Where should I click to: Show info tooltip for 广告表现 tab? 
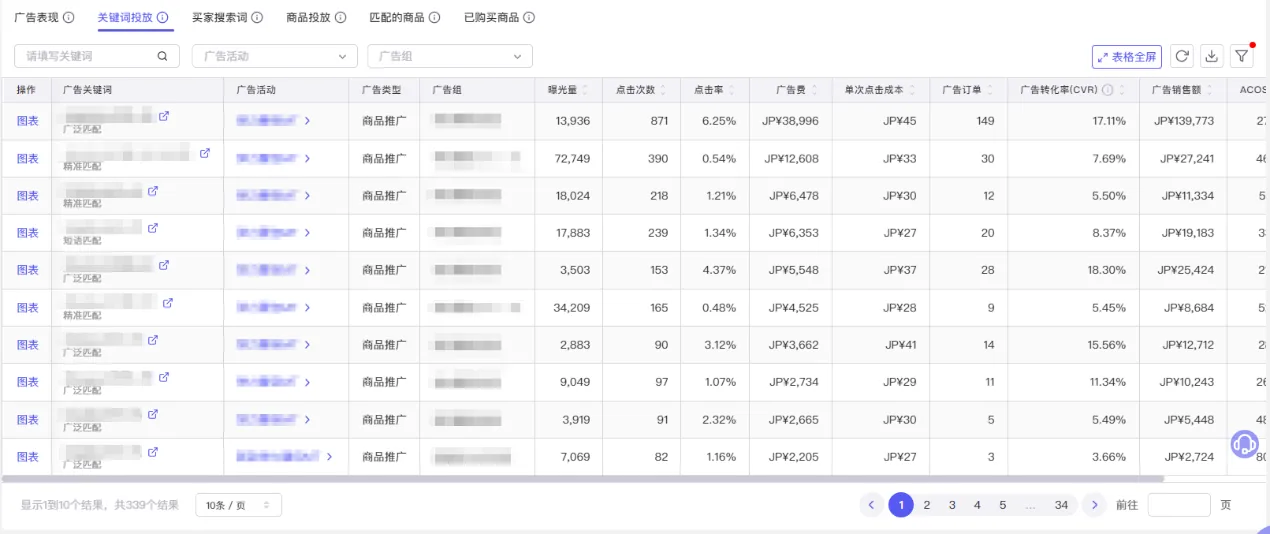(x=68, y=17)
